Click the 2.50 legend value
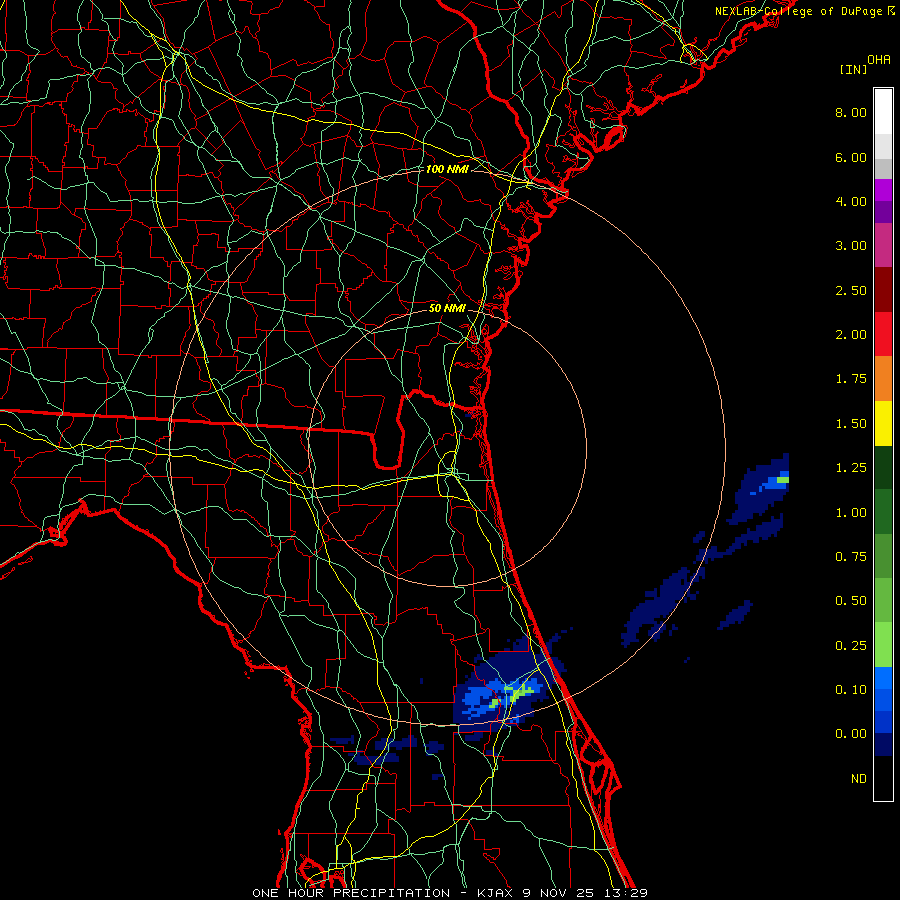 851,290
